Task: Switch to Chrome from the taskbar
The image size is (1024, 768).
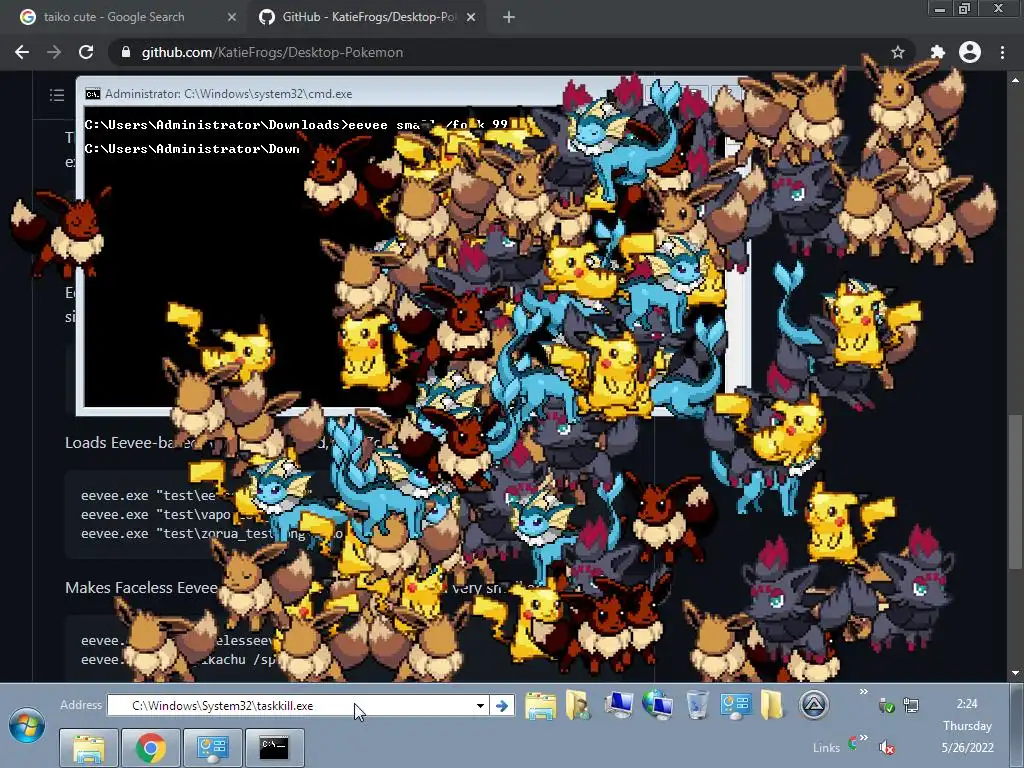Action: pos(150,747)
